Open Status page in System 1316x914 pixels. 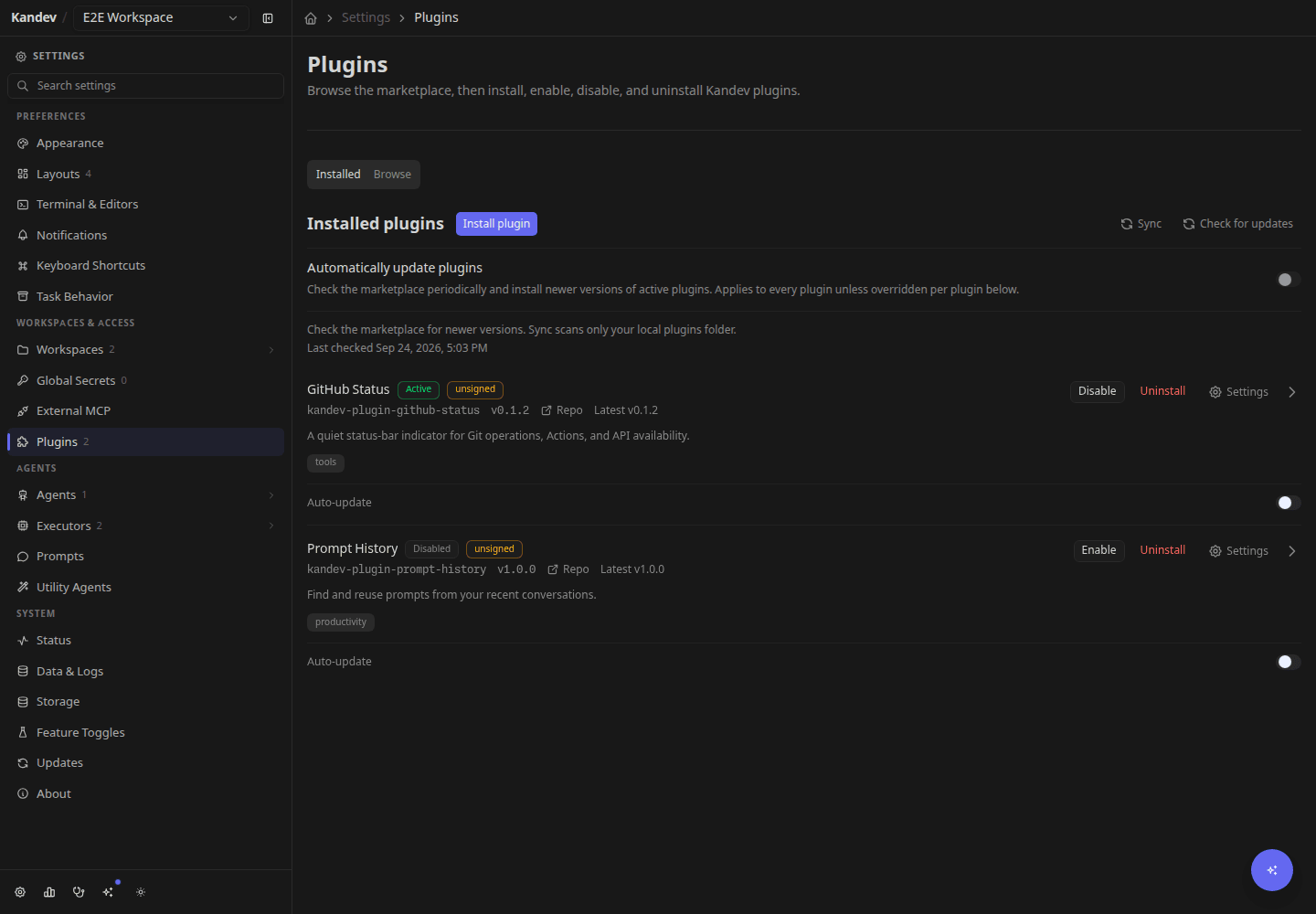coord(146,641)
